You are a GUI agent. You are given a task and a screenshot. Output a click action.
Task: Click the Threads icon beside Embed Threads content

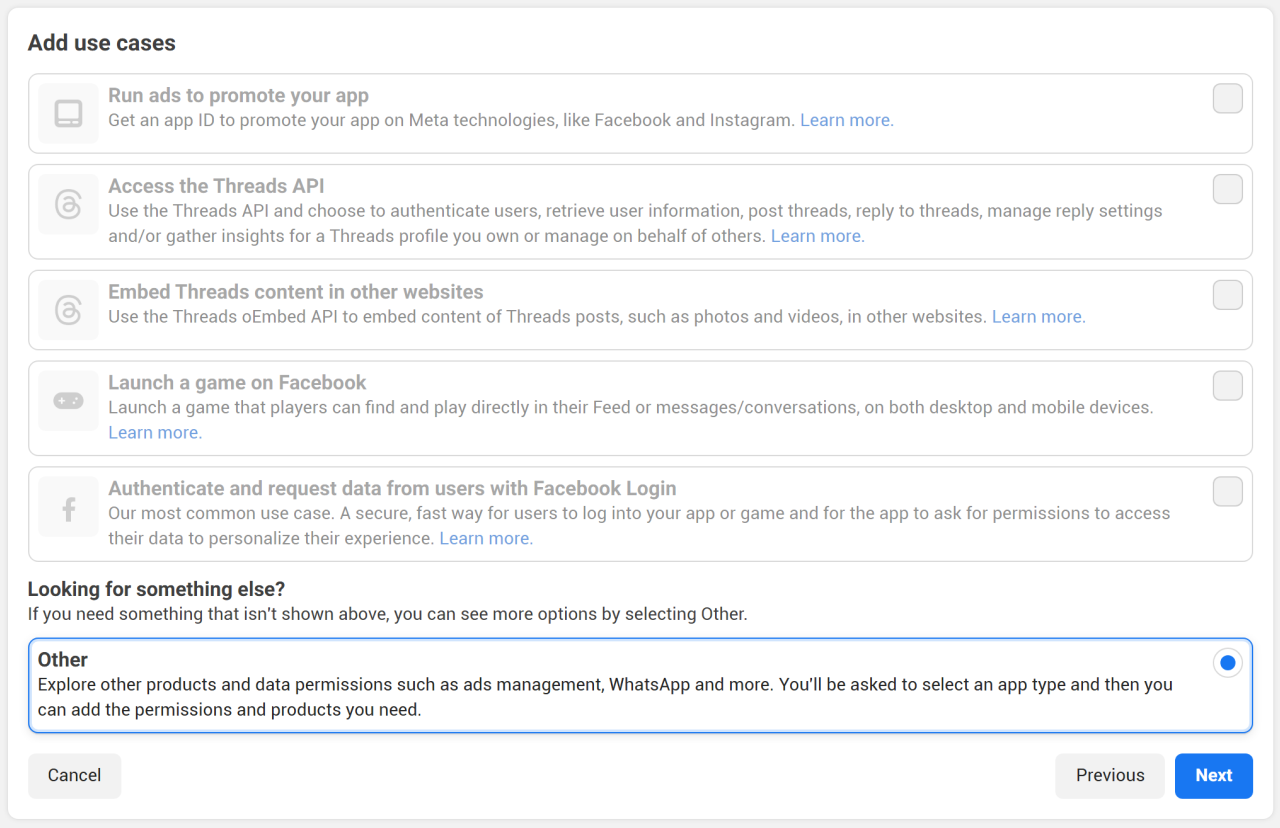(68, 310)
